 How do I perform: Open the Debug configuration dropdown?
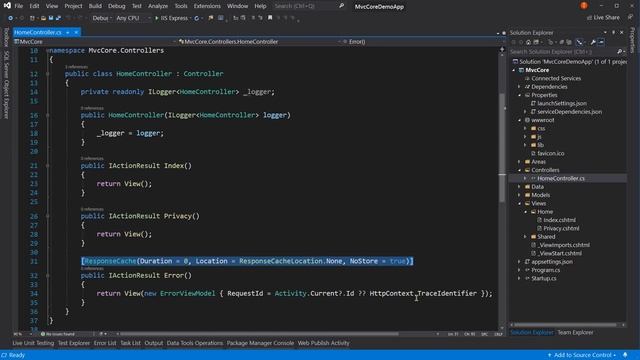[102, 18]
